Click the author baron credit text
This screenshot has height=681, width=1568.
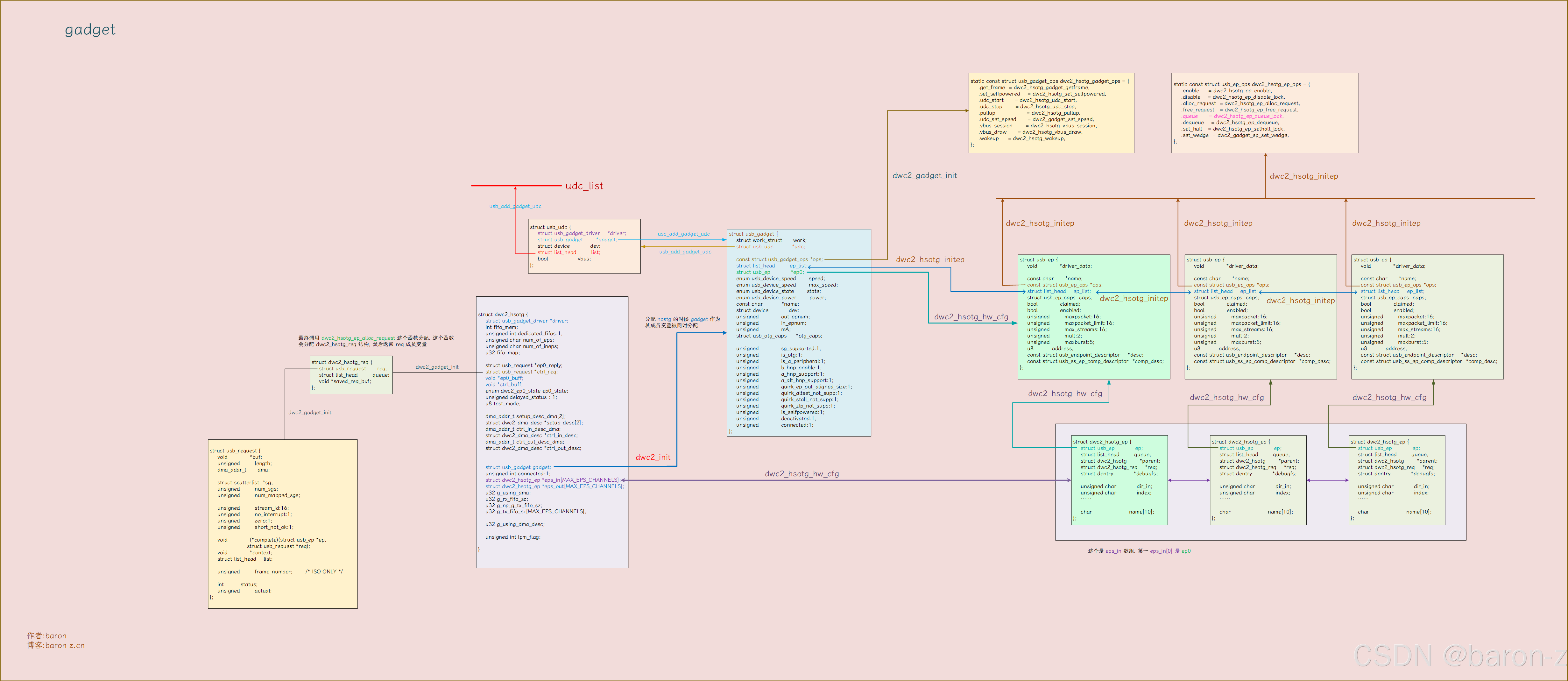47,636
